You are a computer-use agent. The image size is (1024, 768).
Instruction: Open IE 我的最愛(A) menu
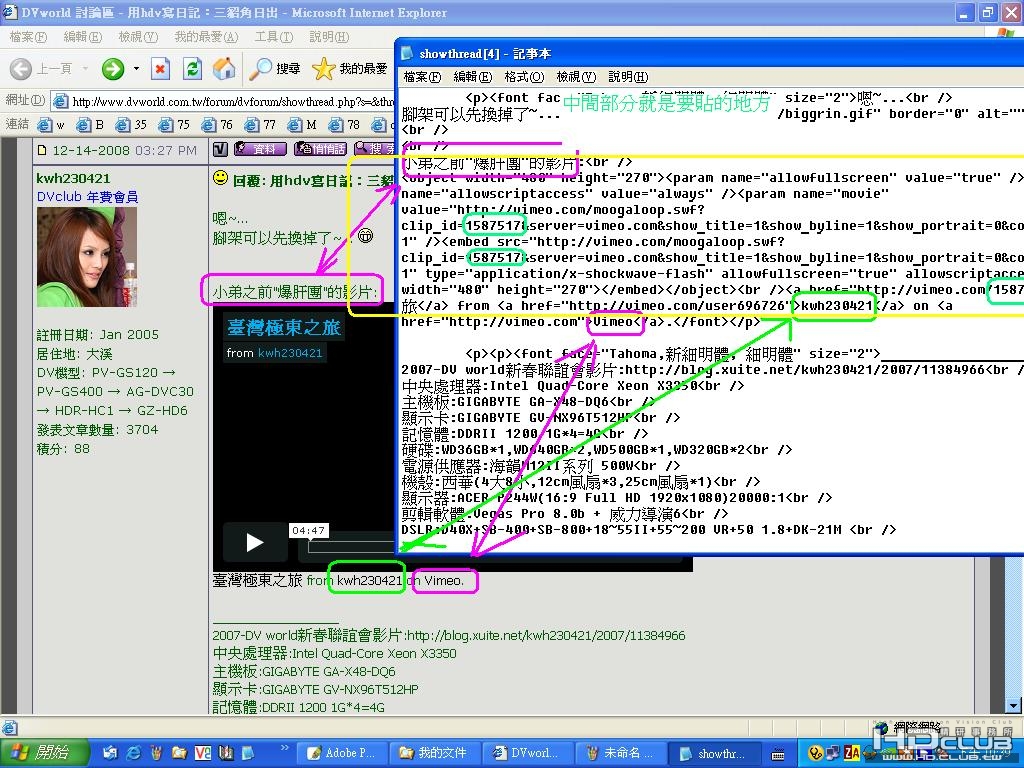click(x=206, y=37)
